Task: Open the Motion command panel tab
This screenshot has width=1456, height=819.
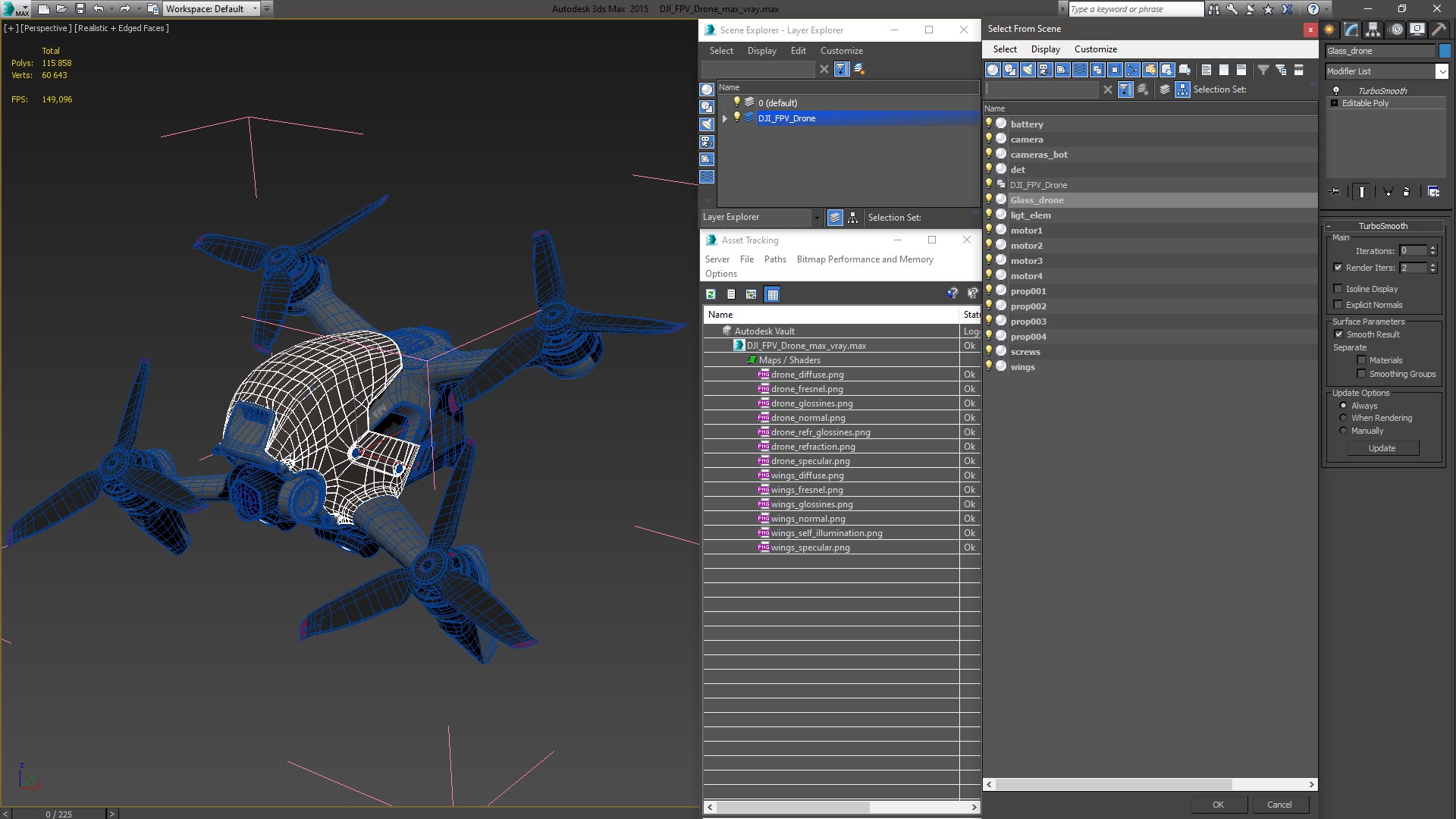Action: 1395,30
